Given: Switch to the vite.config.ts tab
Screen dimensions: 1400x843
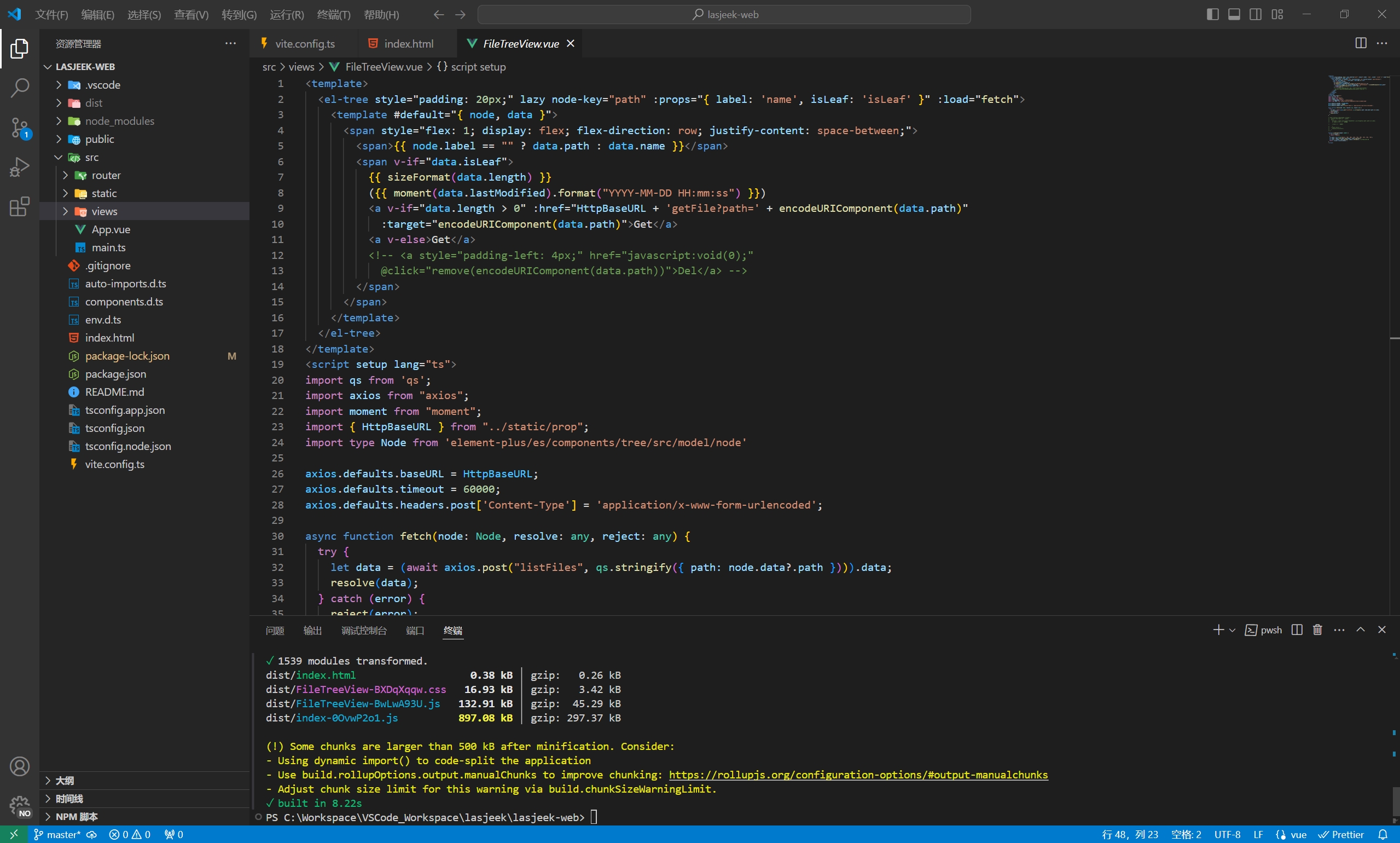Looking at the screenshot, I should 304,44.
